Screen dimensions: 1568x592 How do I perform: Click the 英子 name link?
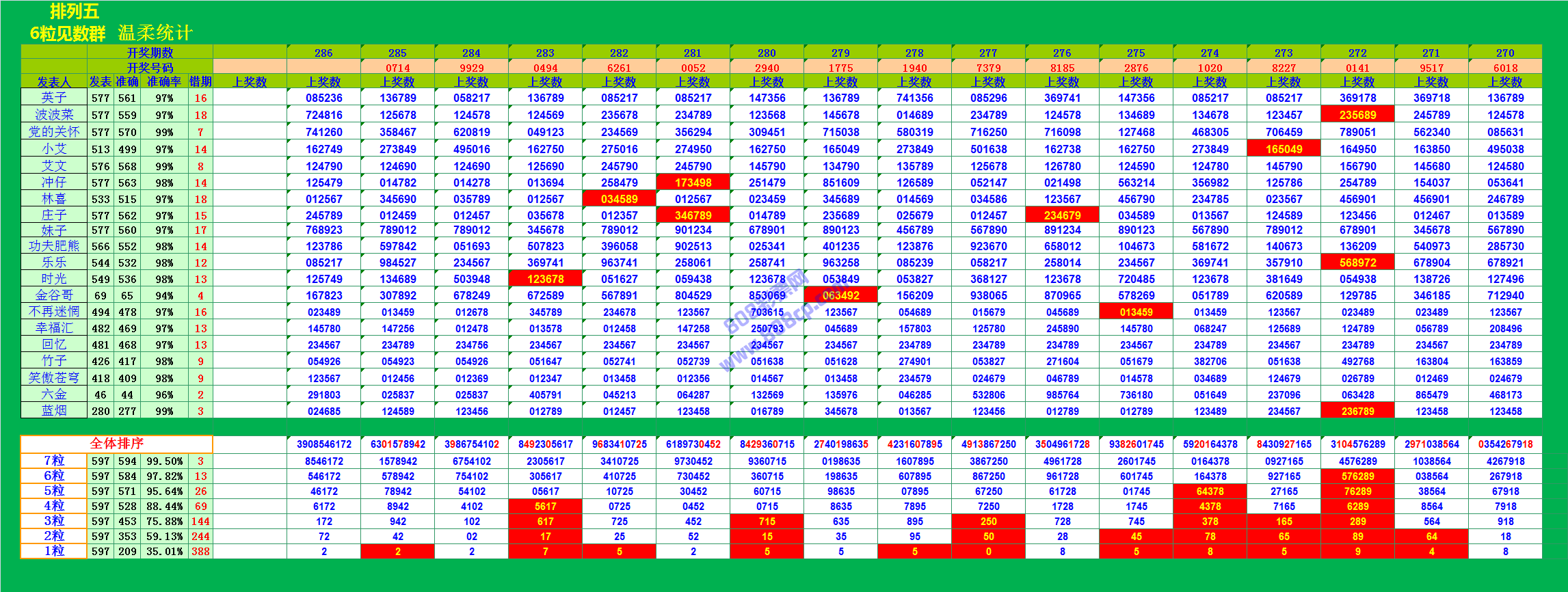click(54, 98)
